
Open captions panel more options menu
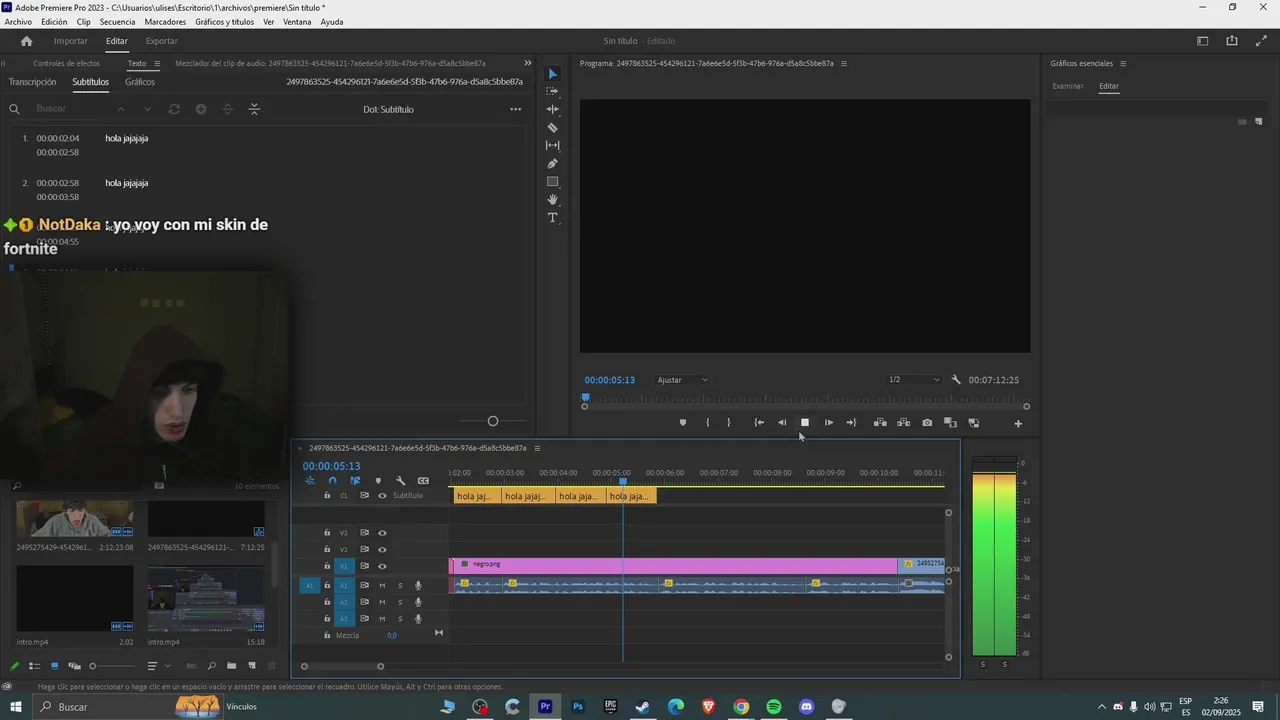coord(515,109)
